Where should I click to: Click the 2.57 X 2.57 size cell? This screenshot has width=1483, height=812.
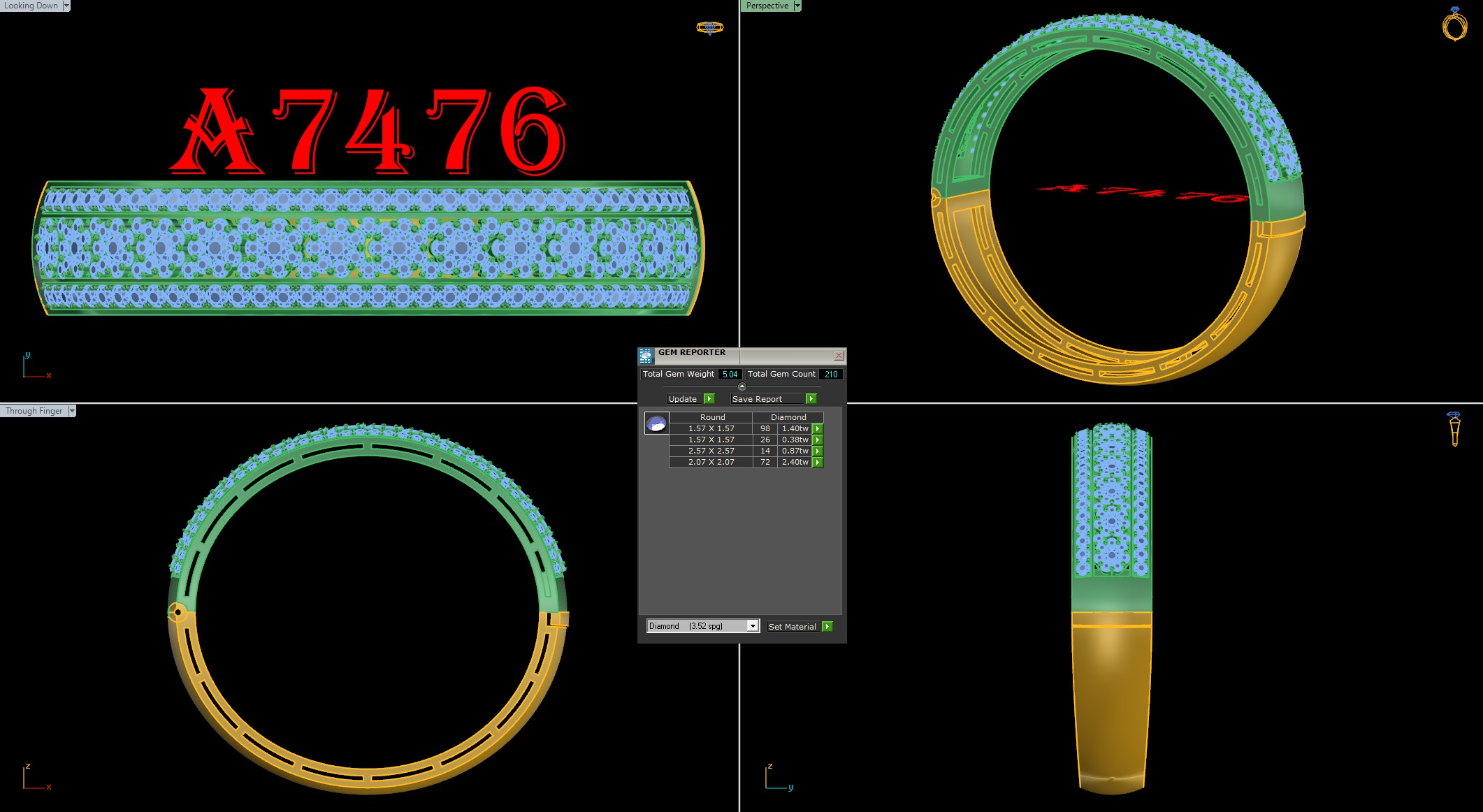pyautogui.click(x=711, y=451)
